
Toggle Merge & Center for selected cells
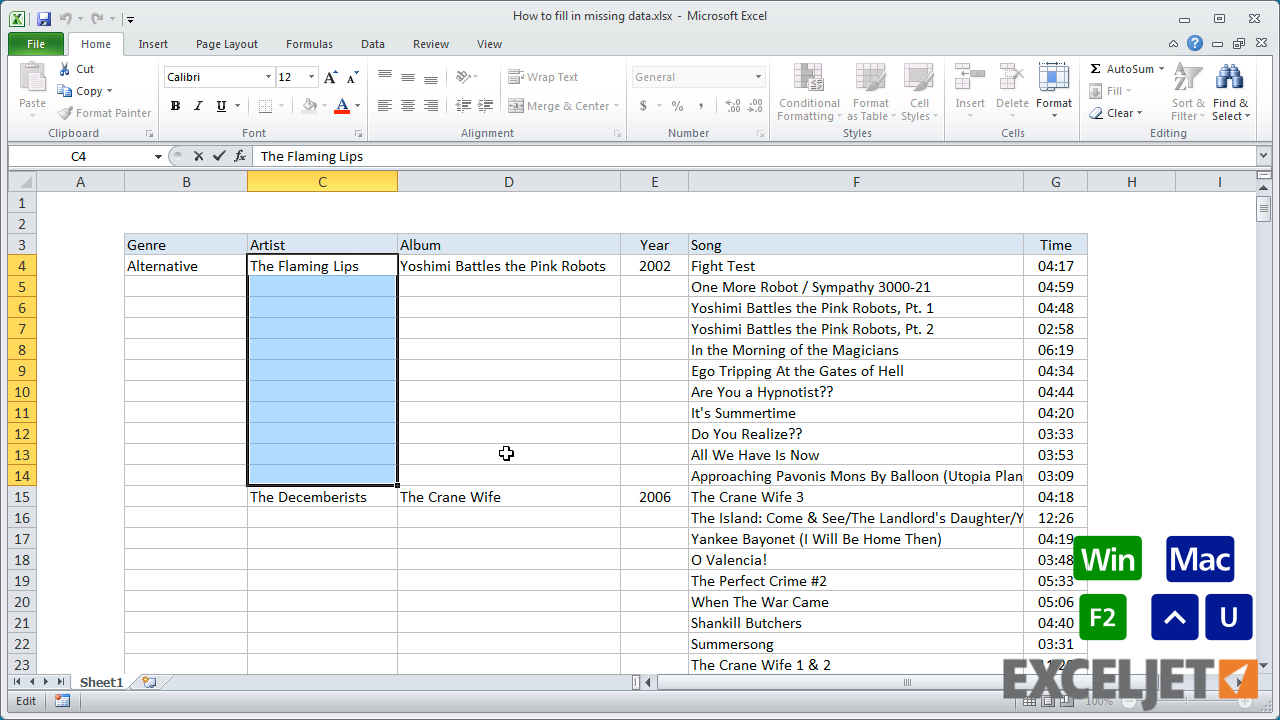(x=558, y=105)
